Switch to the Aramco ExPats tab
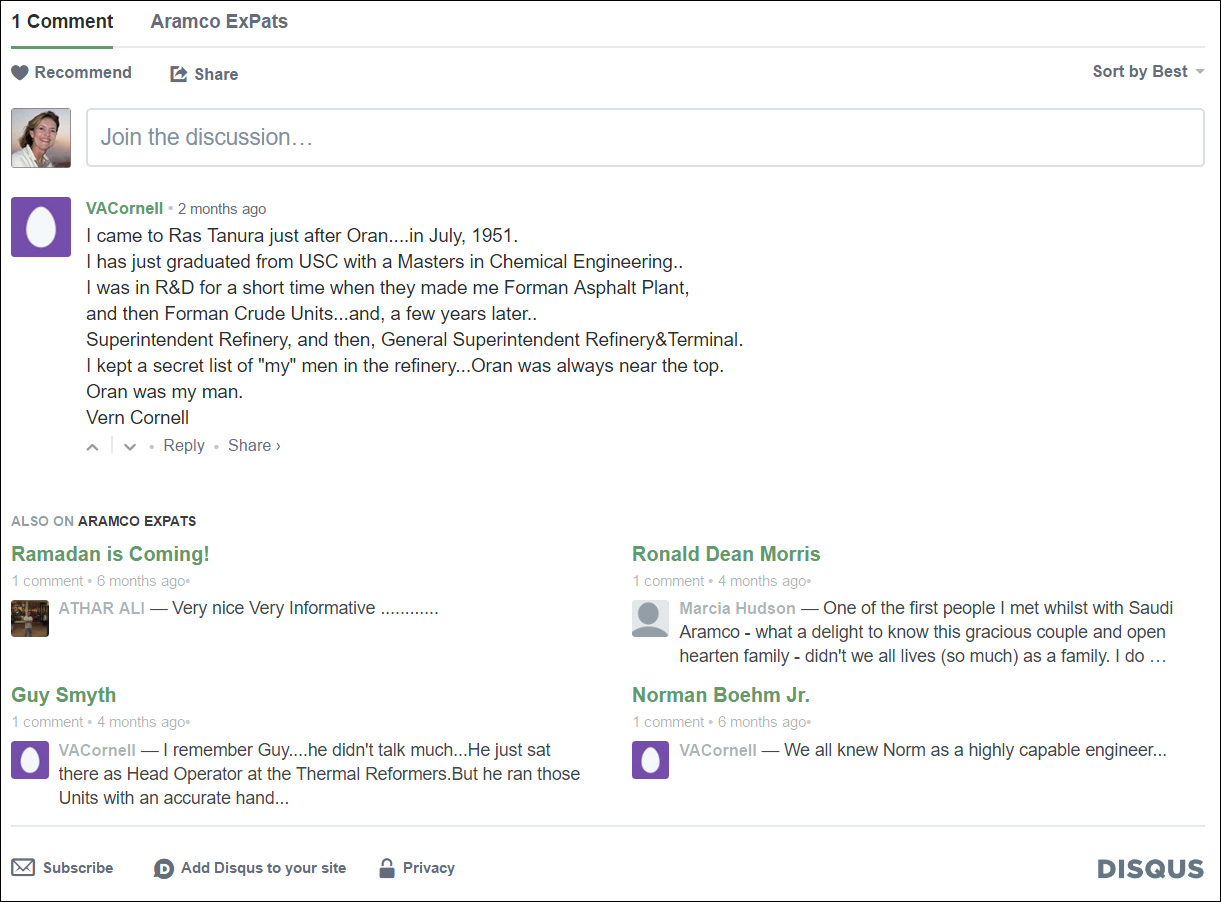The height and width of the screenshot is (902, 1221). (x=219, y=22)
